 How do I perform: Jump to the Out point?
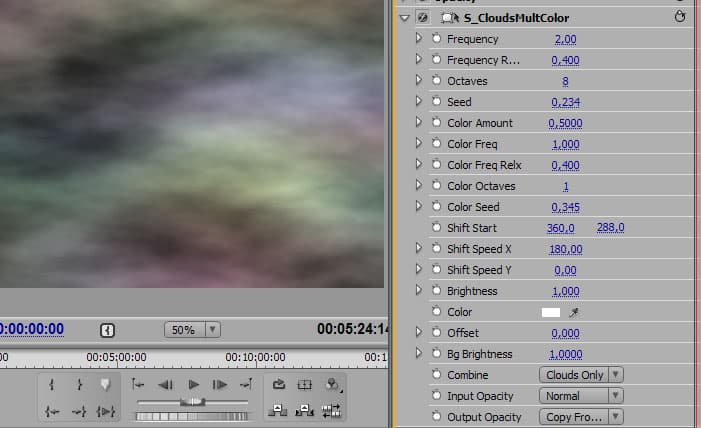tap(79, 411)
